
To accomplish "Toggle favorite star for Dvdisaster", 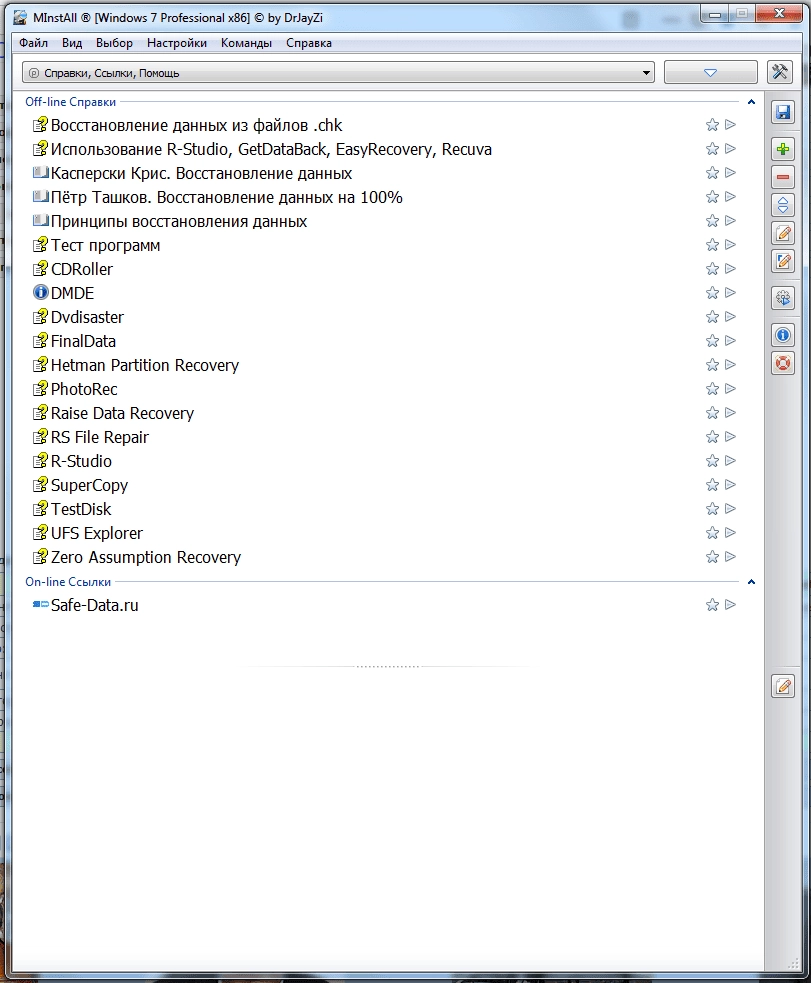I will click(x=712, y=317).
